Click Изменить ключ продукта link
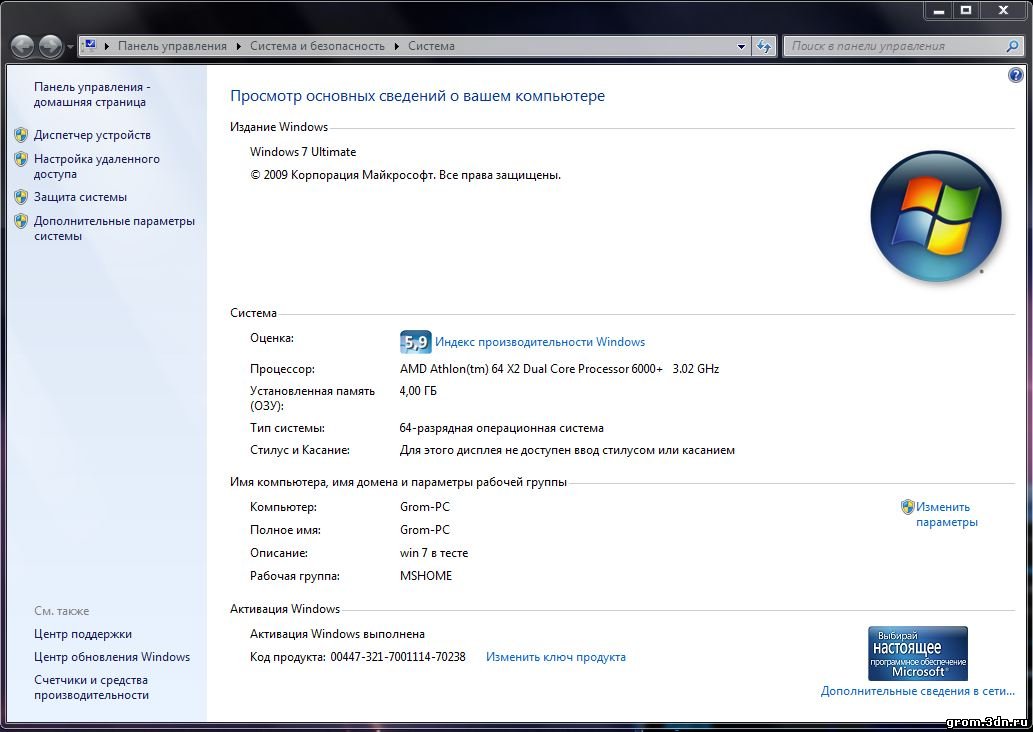This screenshot has width=1033, height=732. click(555, 657)
